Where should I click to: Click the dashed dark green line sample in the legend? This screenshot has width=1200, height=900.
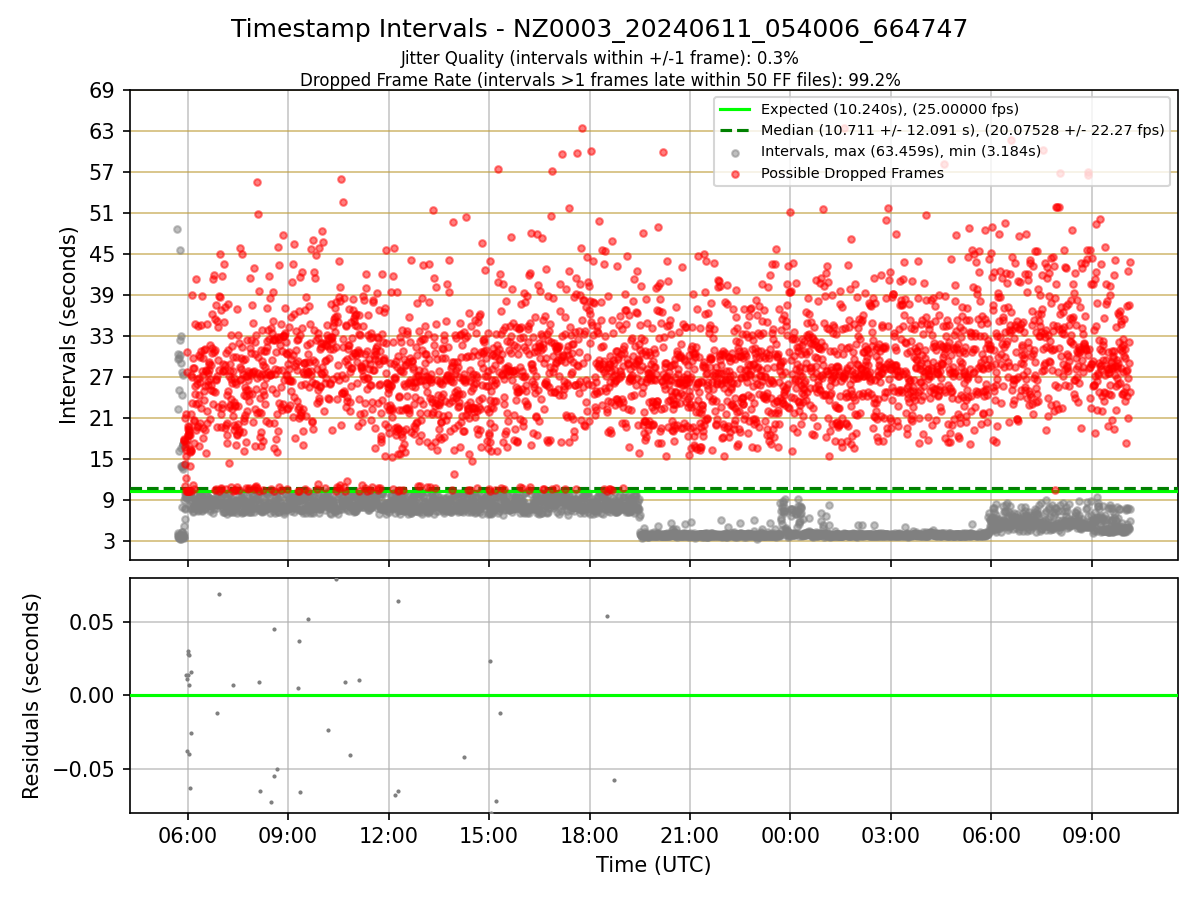735,130
